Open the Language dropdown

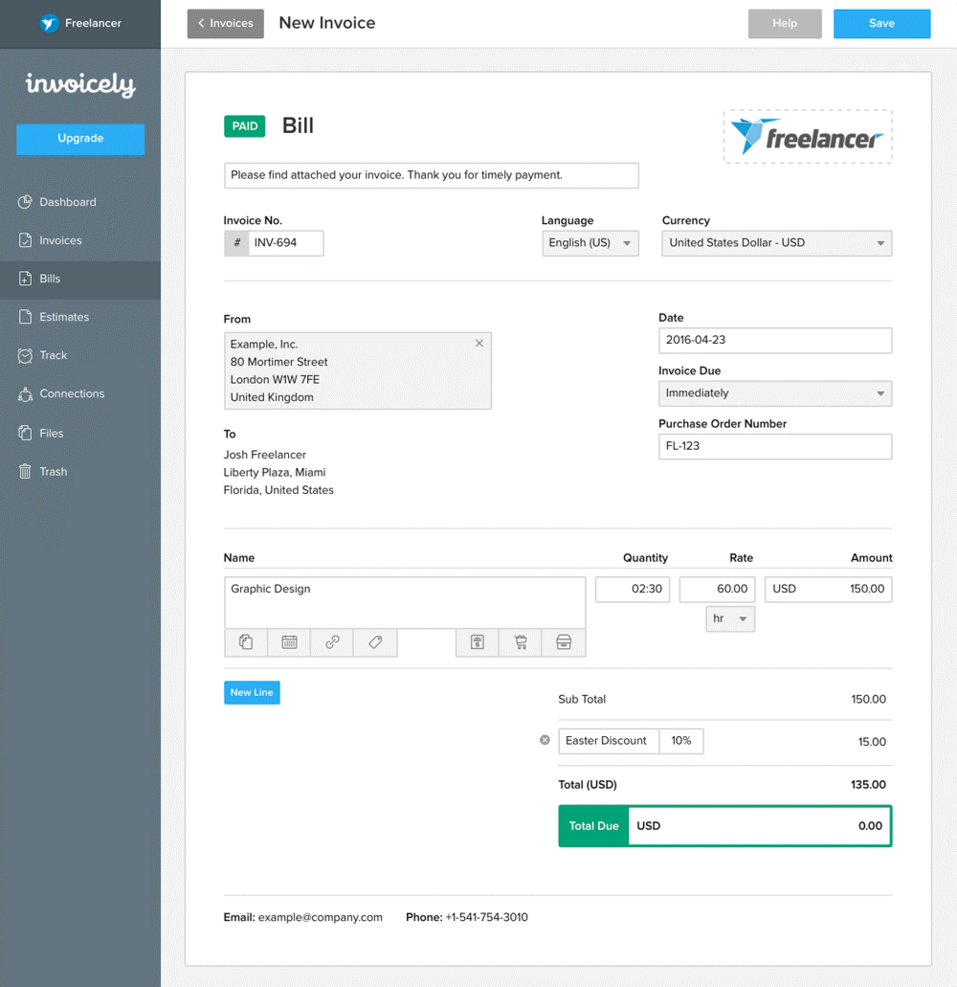pyautogui.click(x=590, y=243)
